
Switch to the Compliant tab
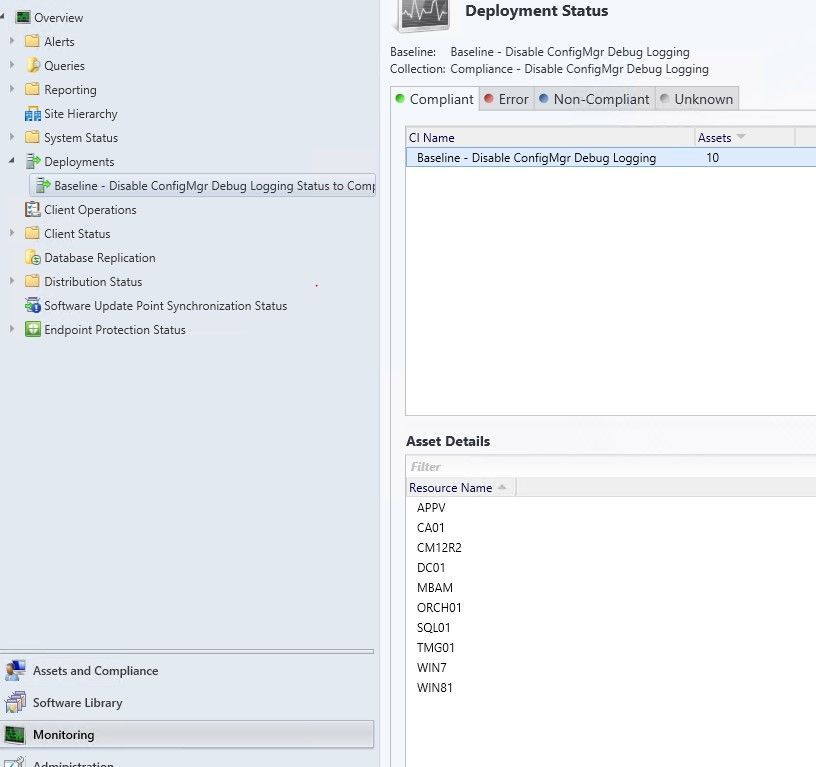[435, 99]
